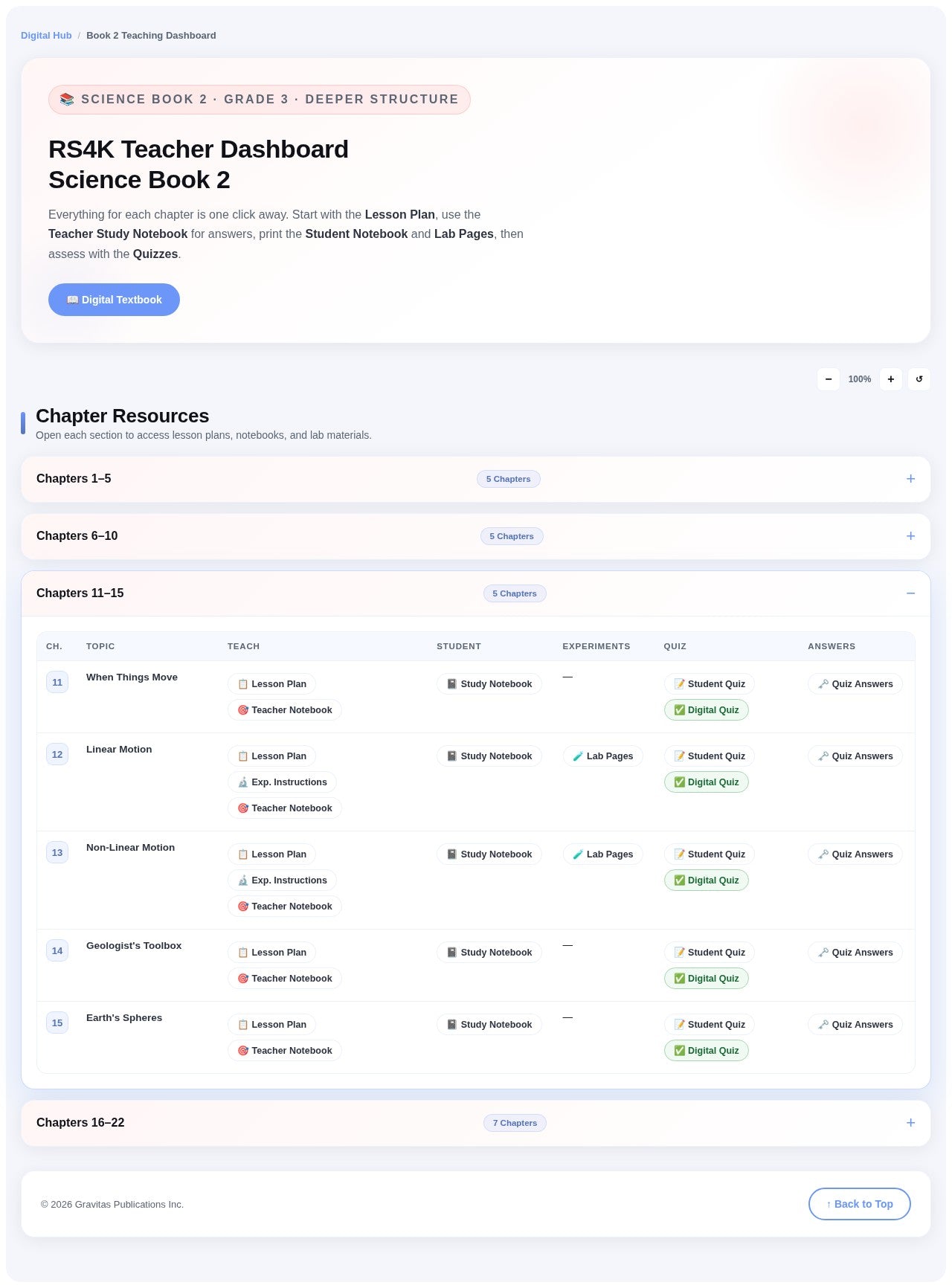This screenshot has width=952, height=1288.
Task: Zoom out with the minus button
Action: [x=828, y=379]
